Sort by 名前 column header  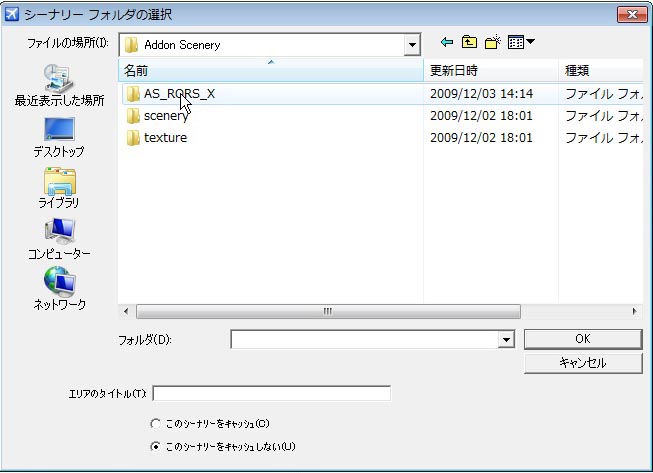[271, 70]
